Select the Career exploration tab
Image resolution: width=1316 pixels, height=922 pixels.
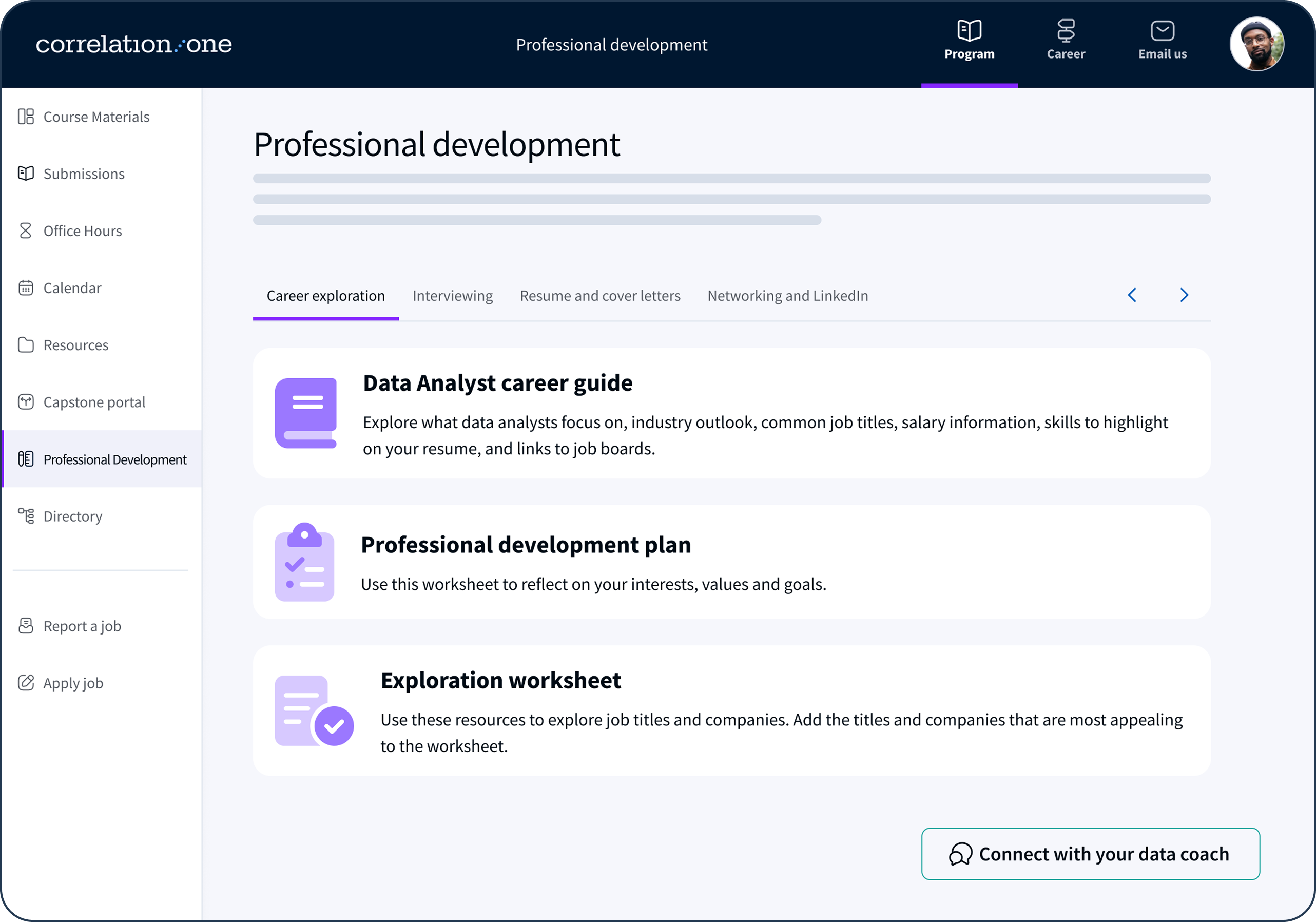325,296
